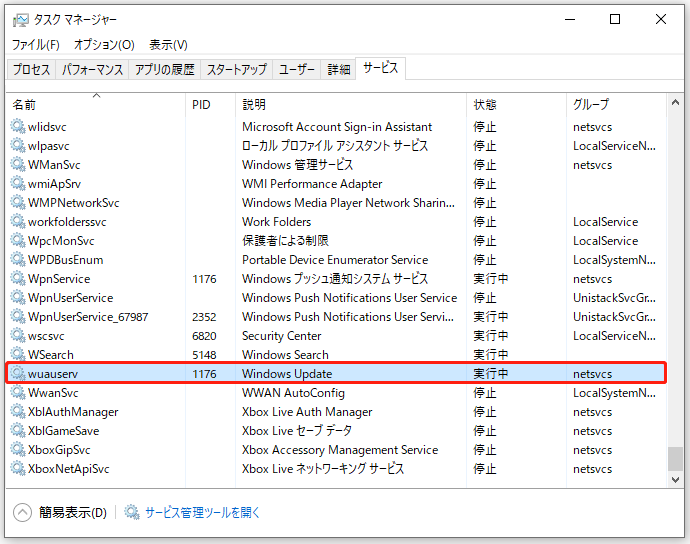Image resolution: width=690 pixels, height=544 pixels.
Task: Sort services by the 状態 column header
Action: pyautogui.click(x=516, y=104)
